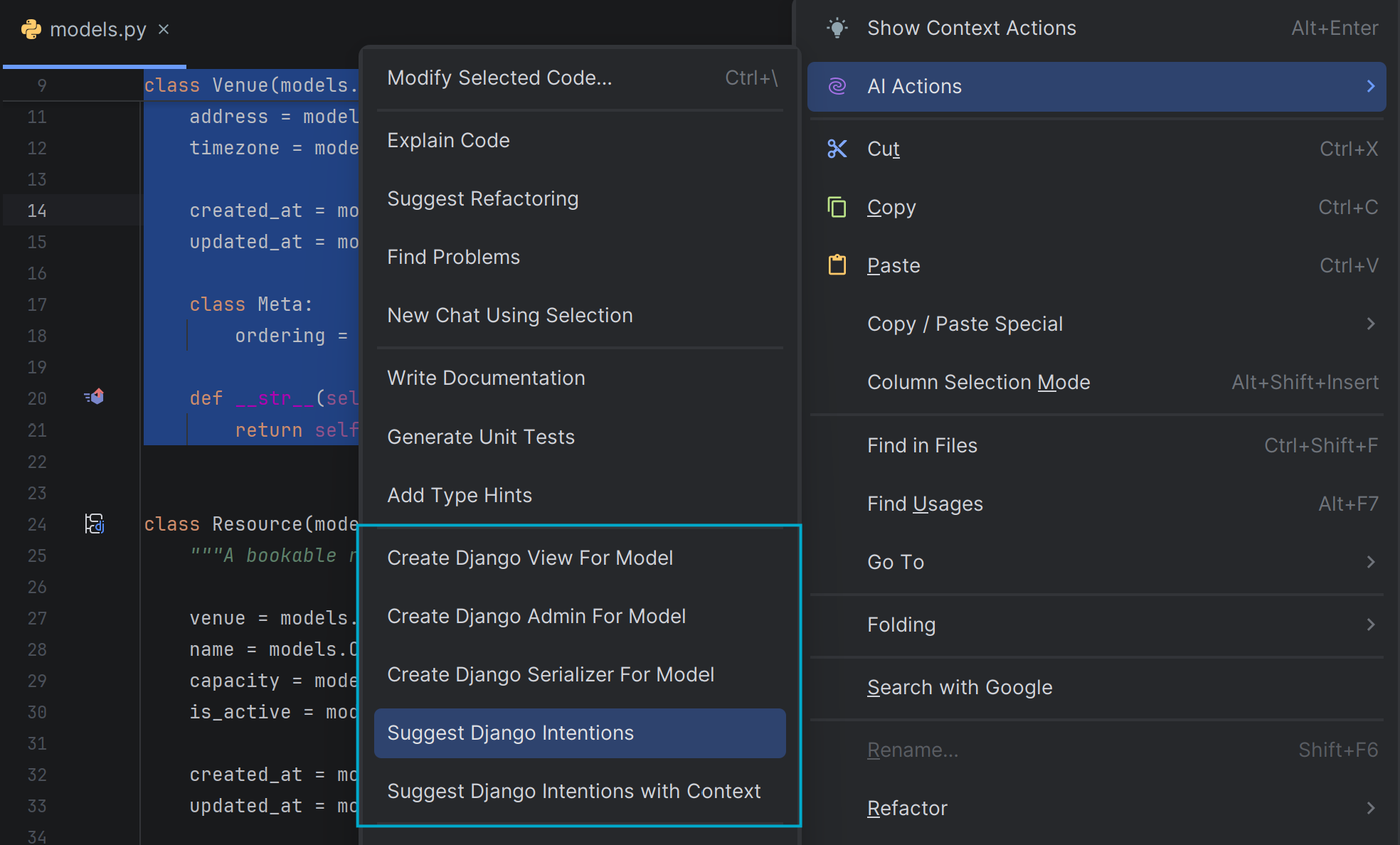
Task: Choose Copy from context menu
Action: click(1096, 207)
